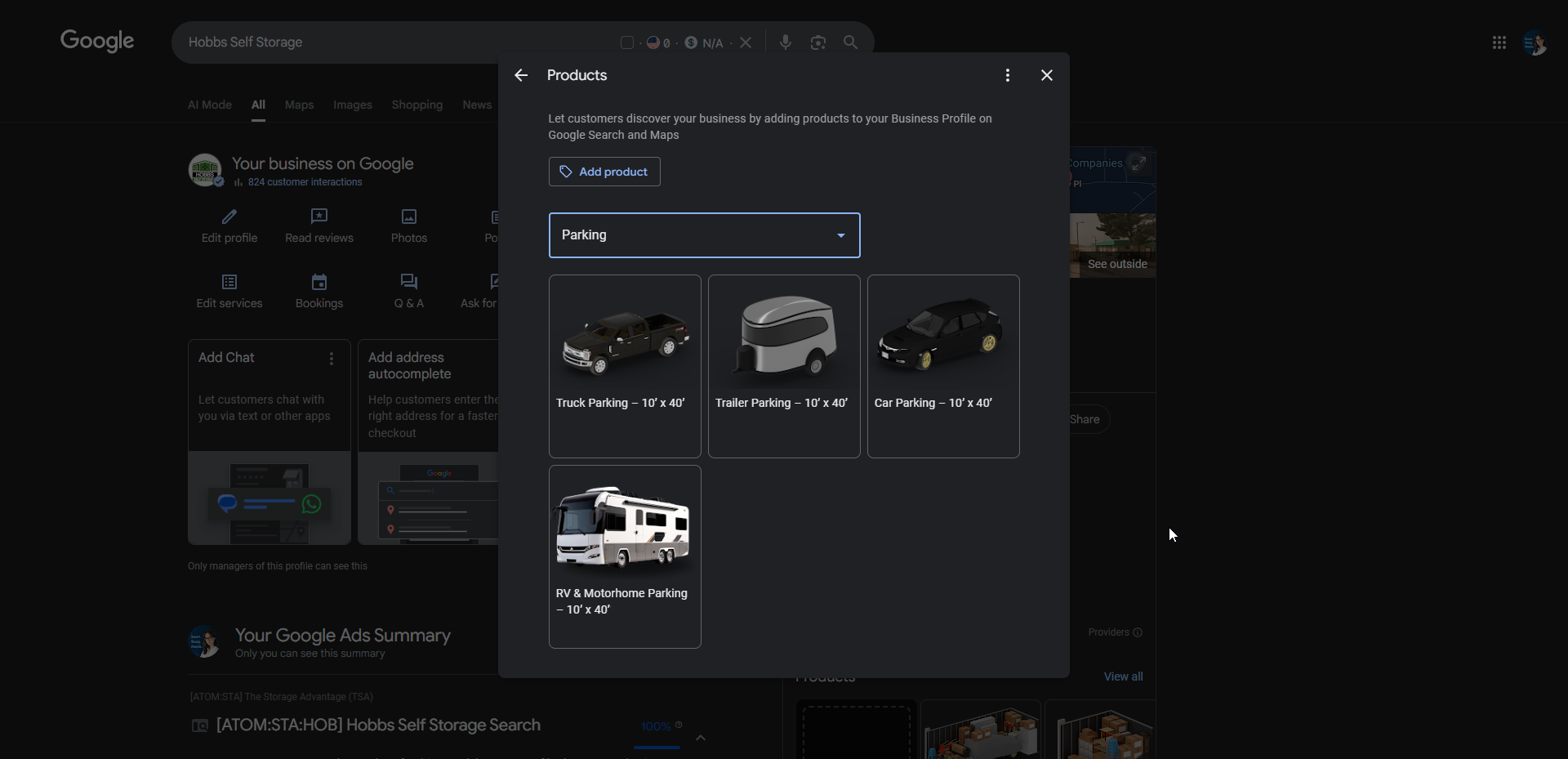Switch to the Shopping tab
The image size is (1568, 759).
[417, 105]
